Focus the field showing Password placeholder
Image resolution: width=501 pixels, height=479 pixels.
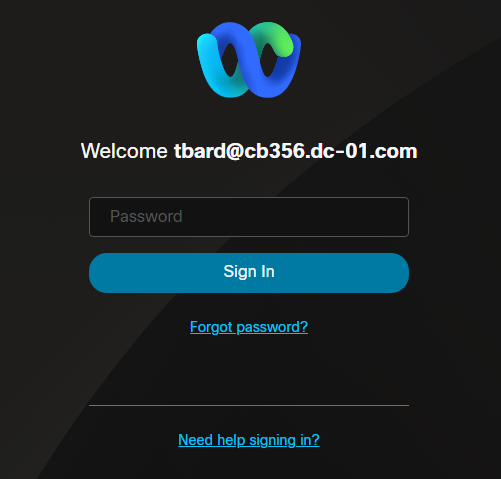[249, 217]
